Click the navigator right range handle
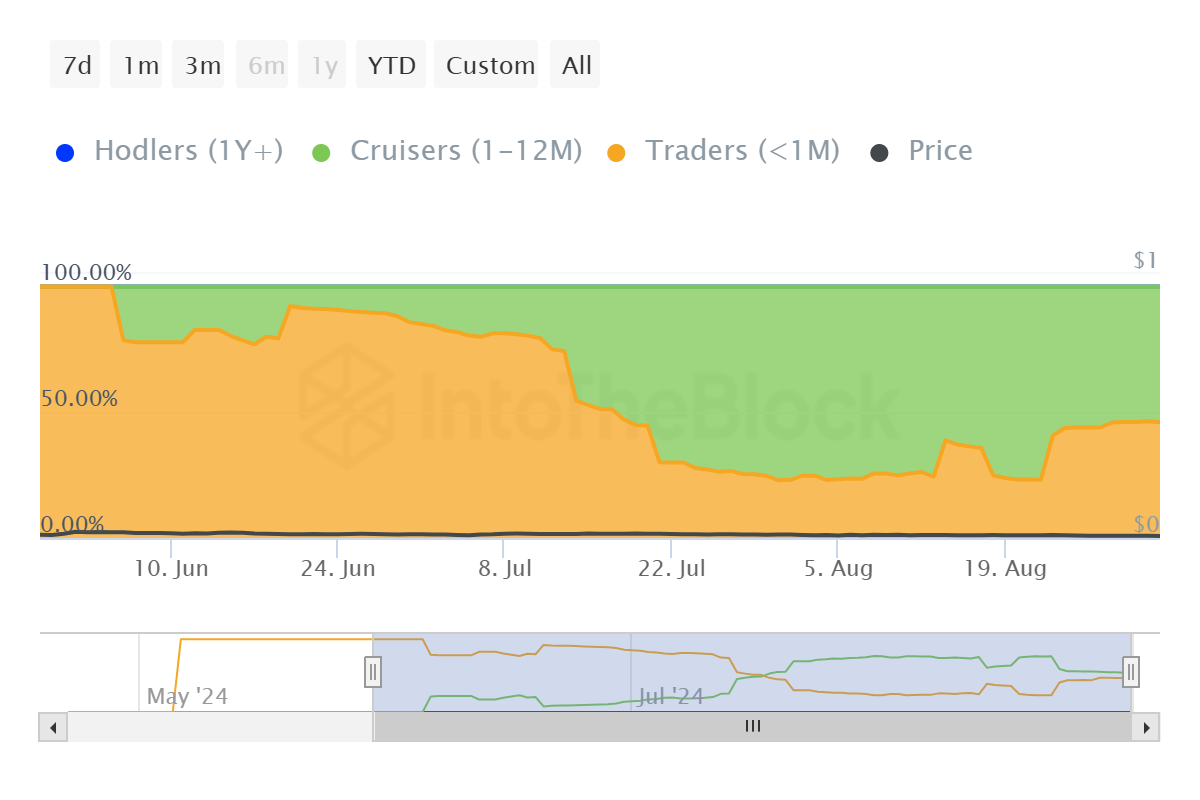Image resolution: width=1200 pixels, height=800 pixels. pos(1131,671)
